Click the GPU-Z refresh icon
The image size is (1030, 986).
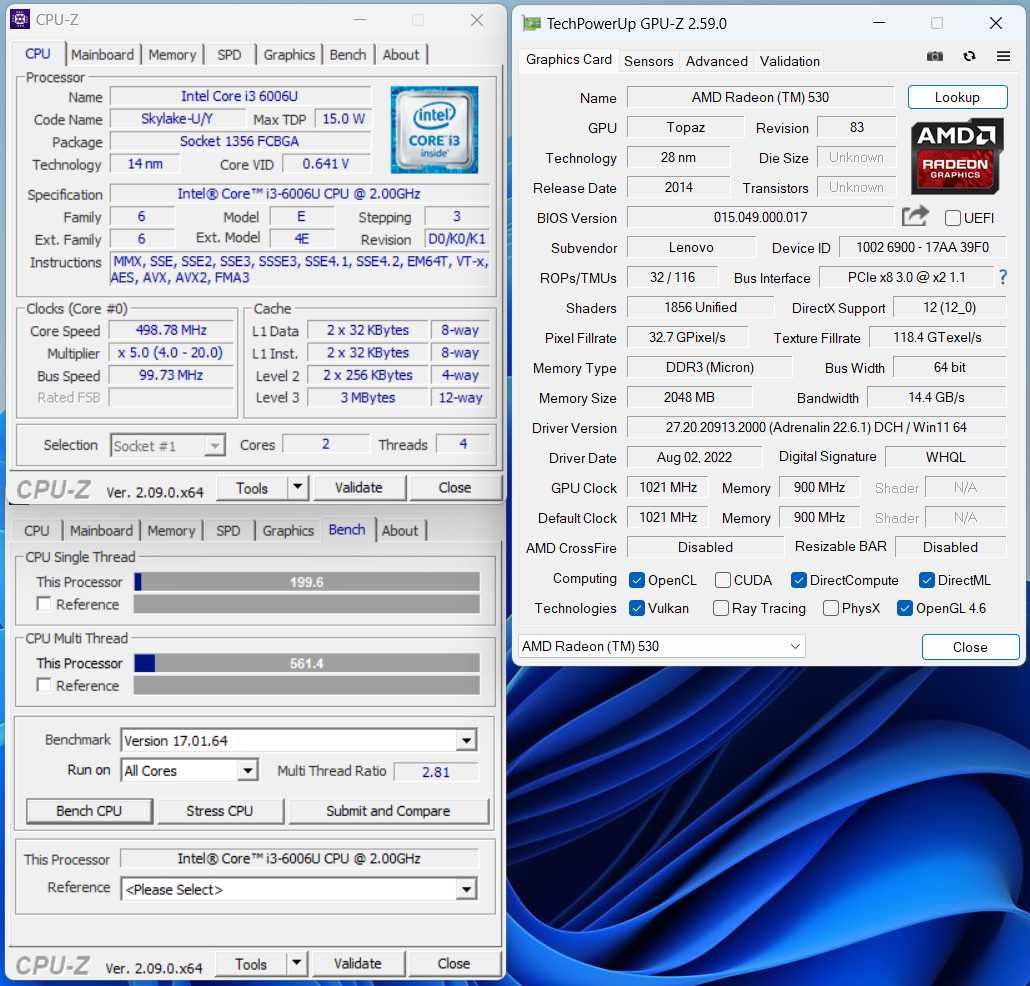969,56
